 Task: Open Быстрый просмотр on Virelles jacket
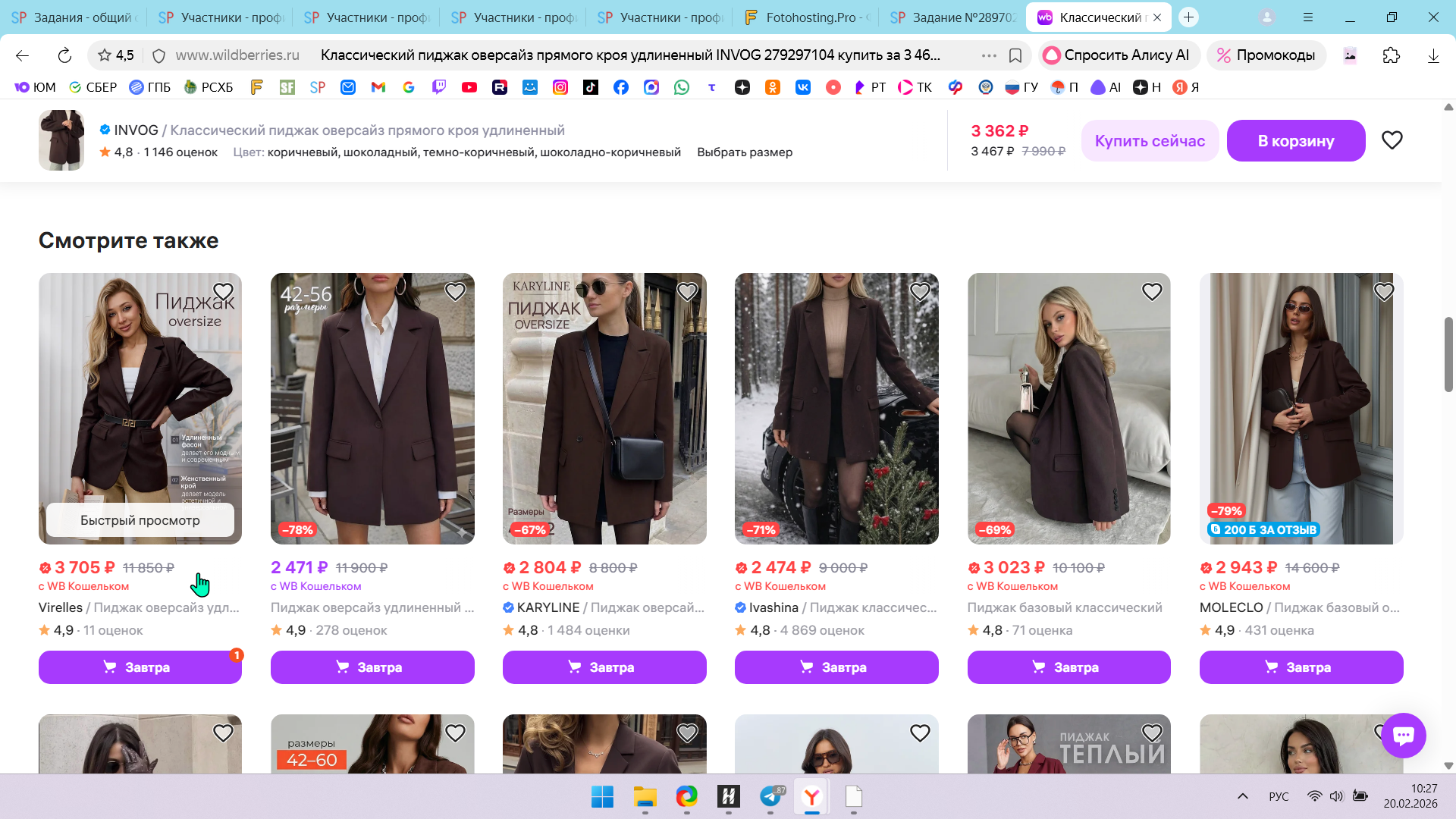pyautogui.click(x=140, y=520)
